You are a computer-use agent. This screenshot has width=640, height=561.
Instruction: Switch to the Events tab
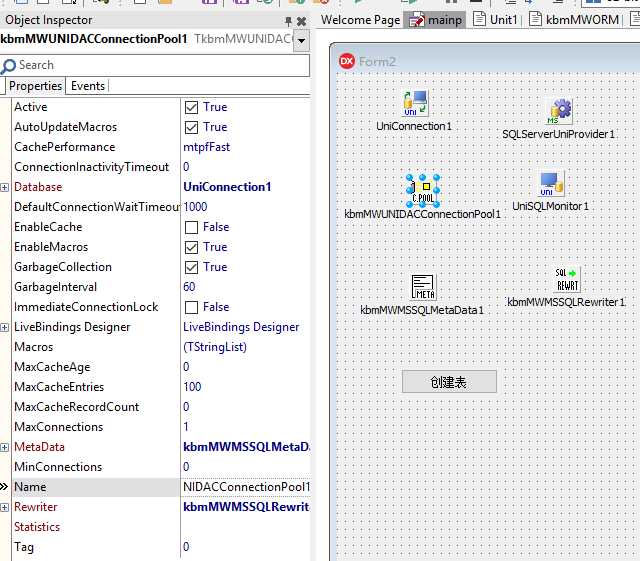pos(88,86)
